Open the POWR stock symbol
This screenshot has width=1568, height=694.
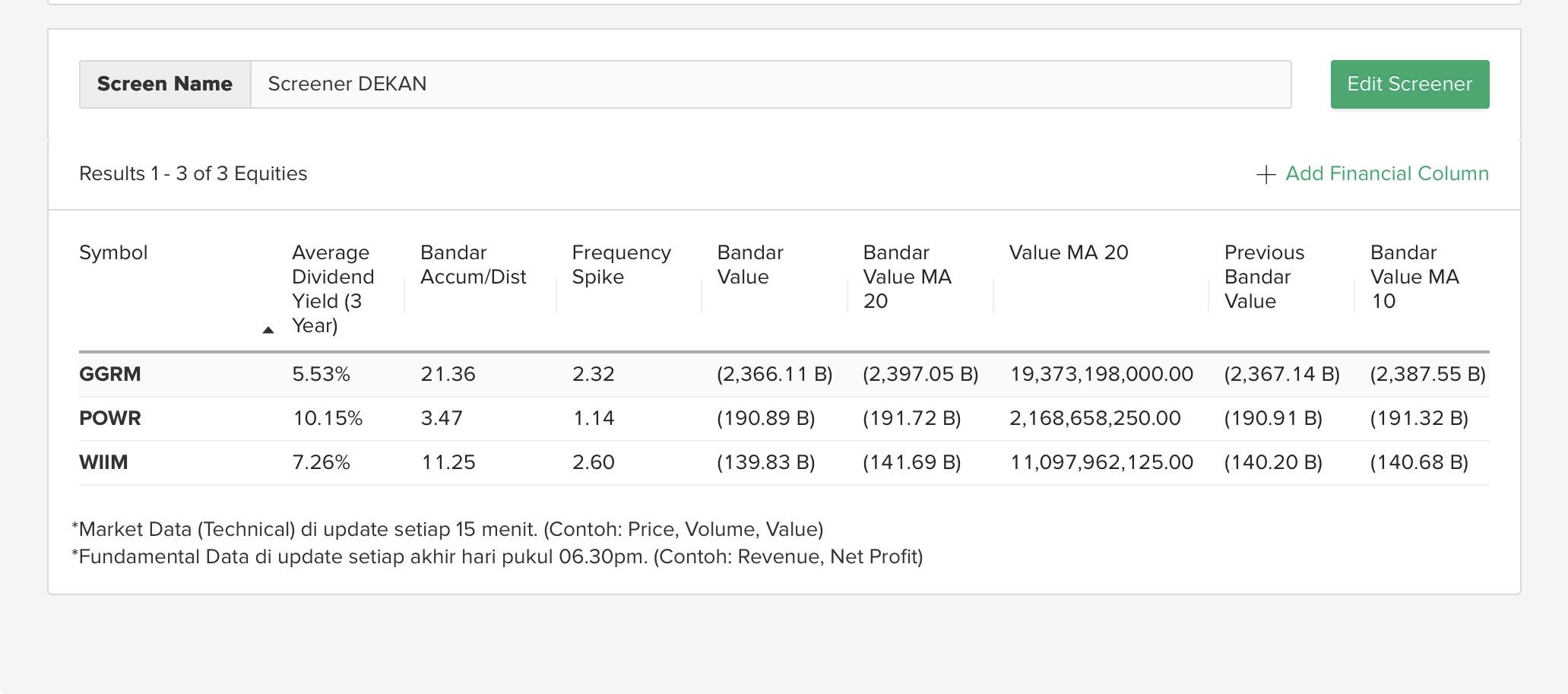(110, 419)
